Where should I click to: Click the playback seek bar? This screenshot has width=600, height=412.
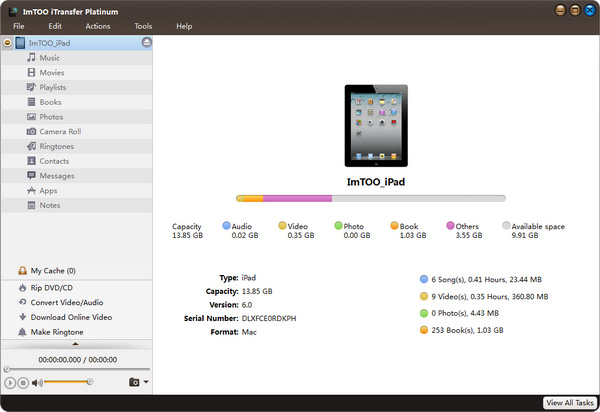[77, 369]
